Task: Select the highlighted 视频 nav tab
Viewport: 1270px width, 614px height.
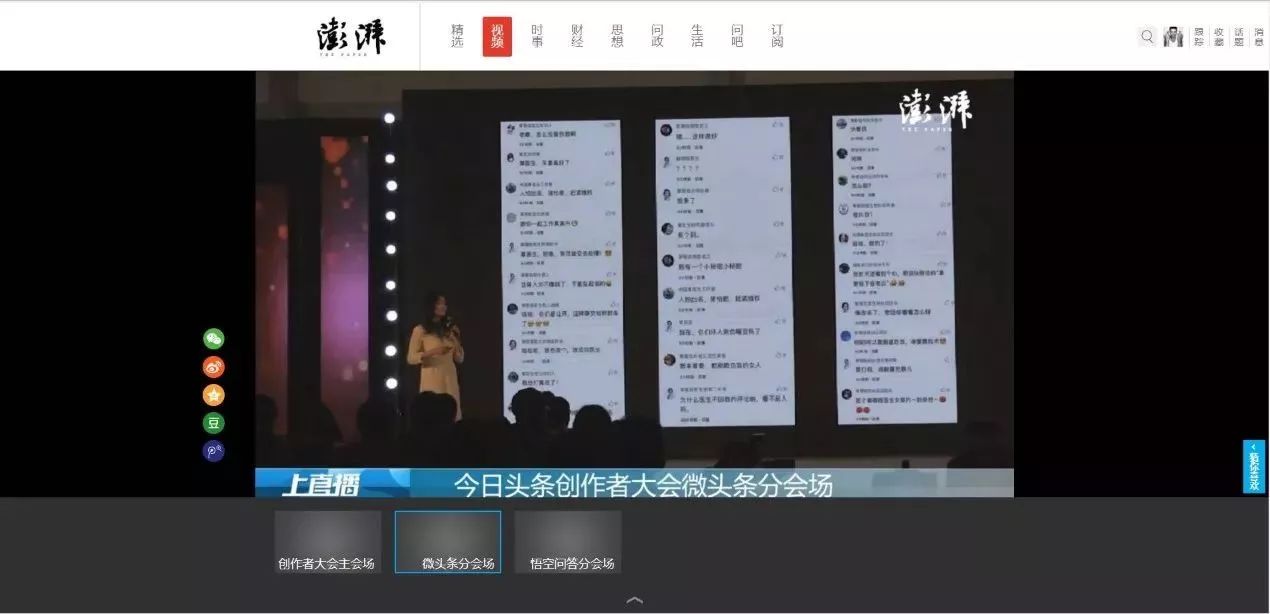Action: tap(497, 37)
